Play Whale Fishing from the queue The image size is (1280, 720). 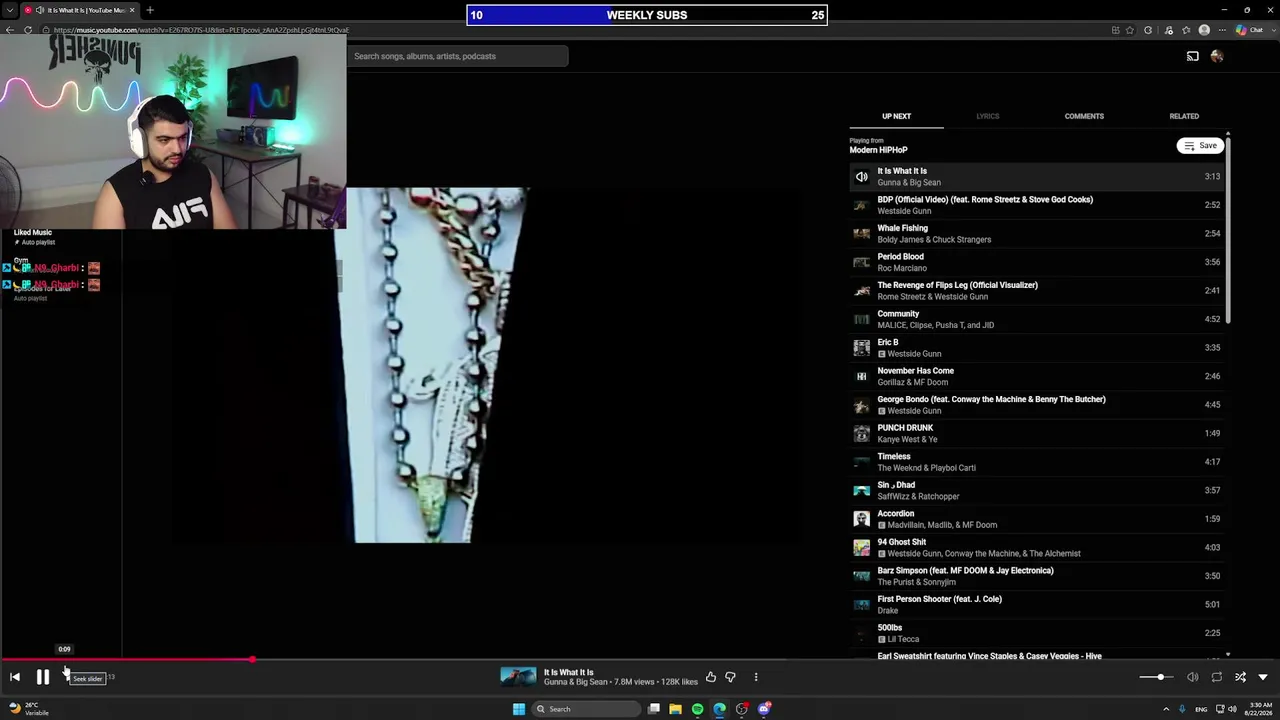pos(1036,234)
